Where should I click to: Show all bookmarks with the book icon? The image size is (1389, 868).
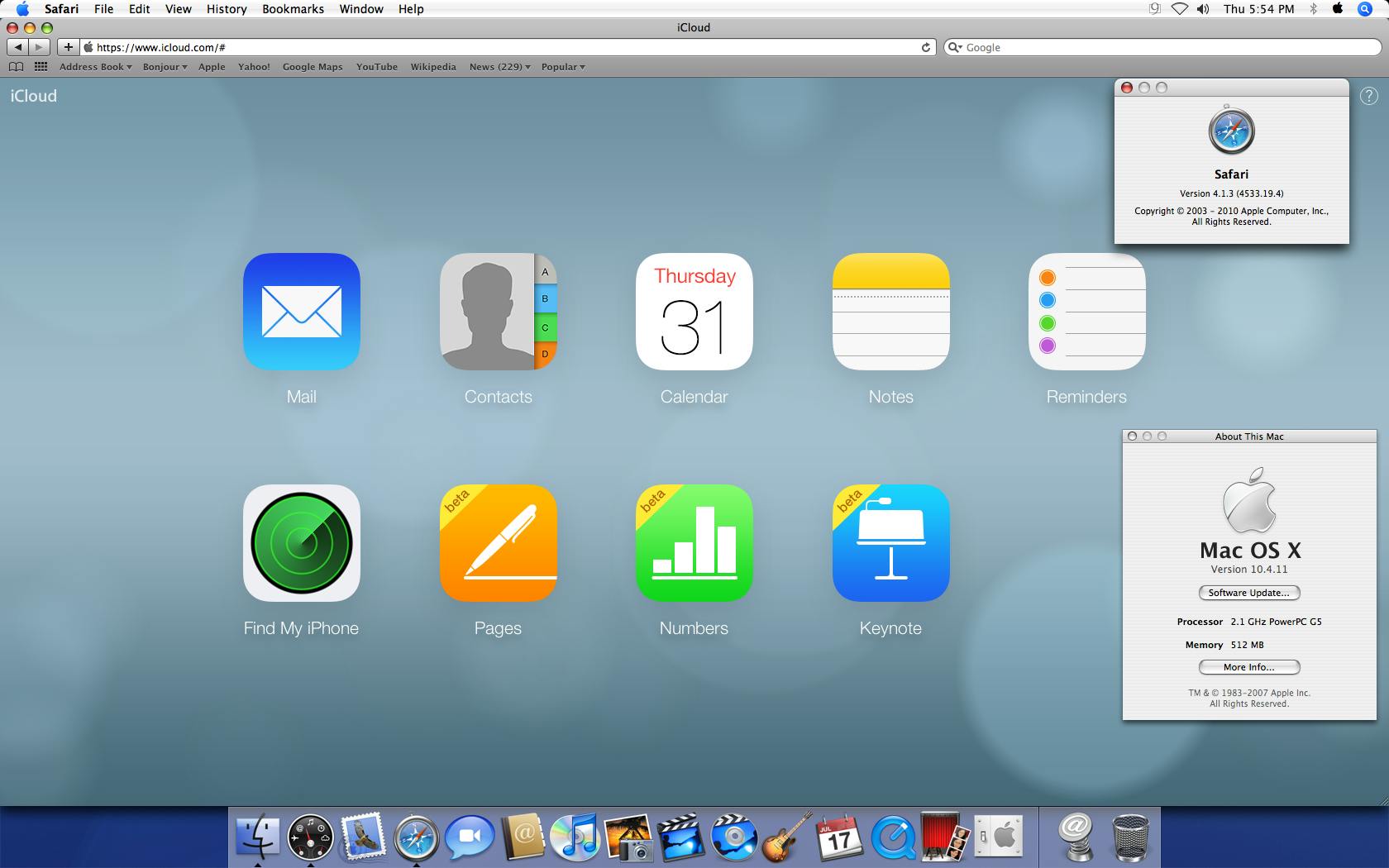16,67
